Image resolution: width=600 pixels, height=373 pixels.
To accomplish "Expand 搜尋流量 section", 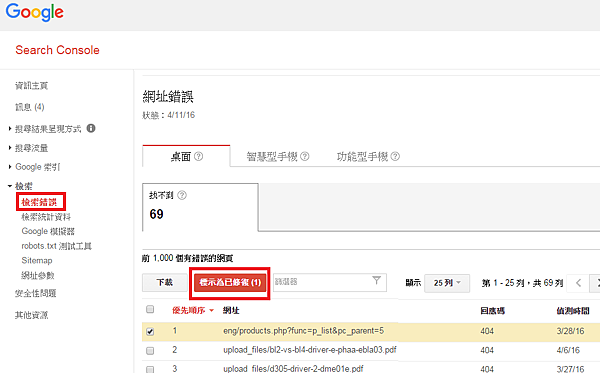I will [x=31, y=148].
